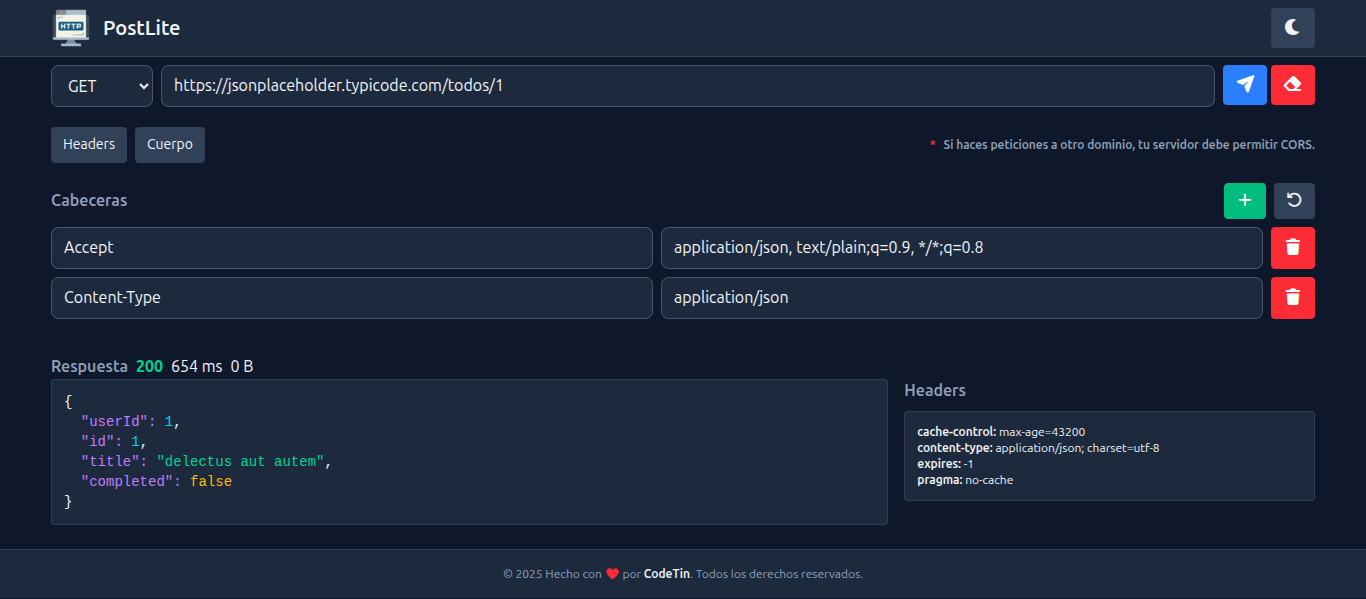Click the request URL input field
The image size is (1366, 599).
point(687,86)
